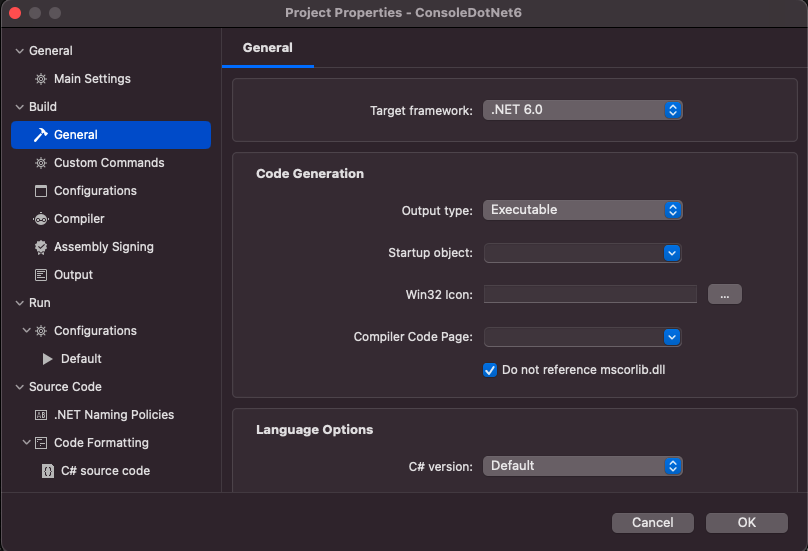Image resolution: width=808 pixels, height=551 pixels.
Task: Browse for Win32 Icon with ellipsis button
Action: point(725,294)
